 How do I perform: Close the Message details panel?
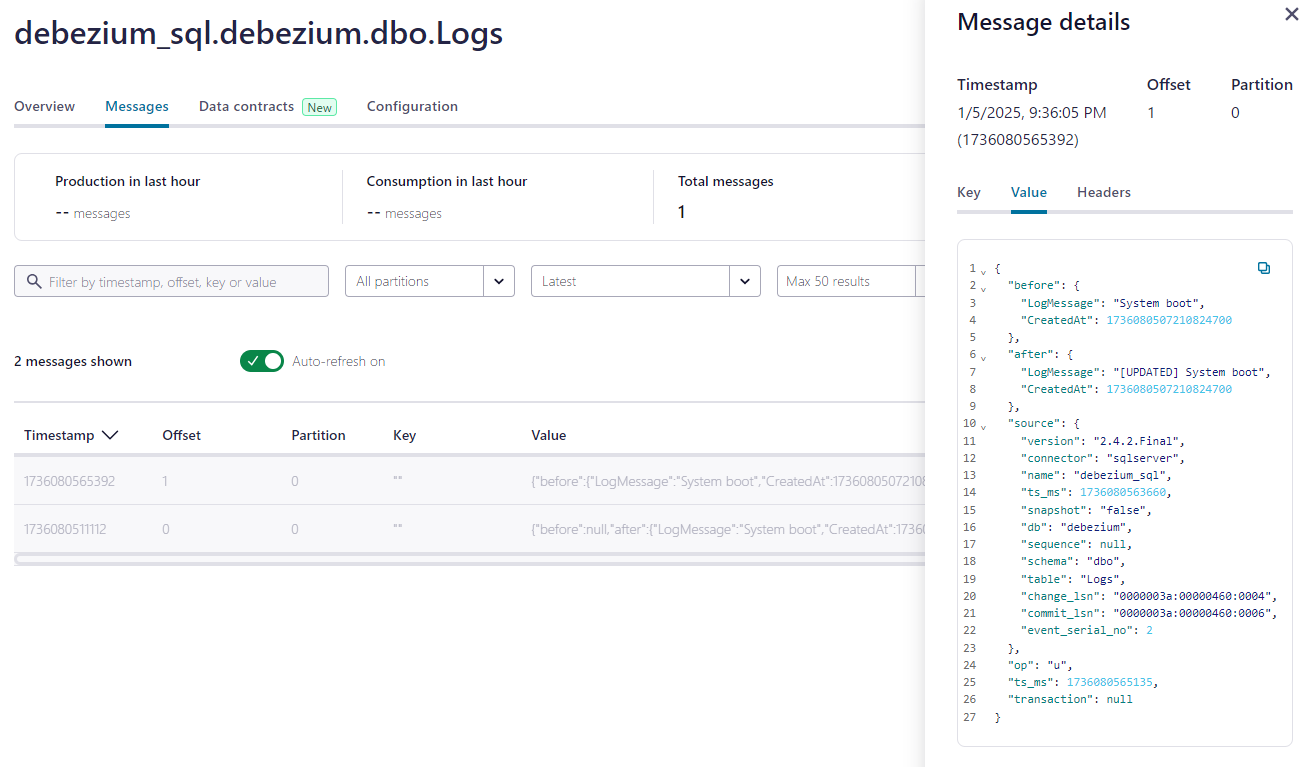(x=1291, y=15)
